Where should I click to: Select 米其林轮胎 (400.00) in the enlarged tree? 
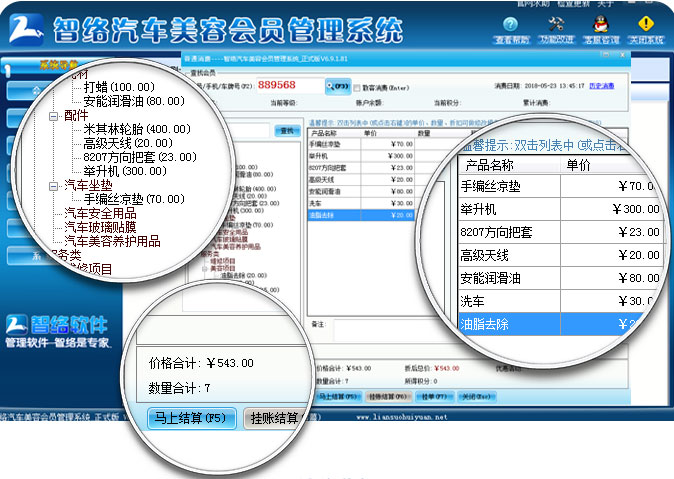[137, 129]
